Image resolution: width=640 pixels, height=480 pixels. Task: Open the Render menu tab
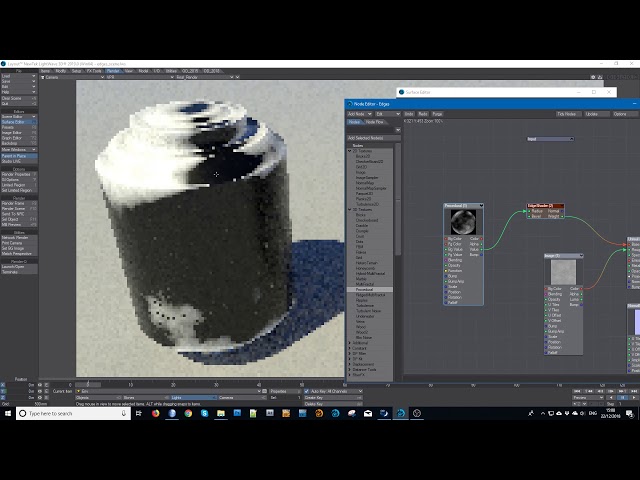pos(113,71)
